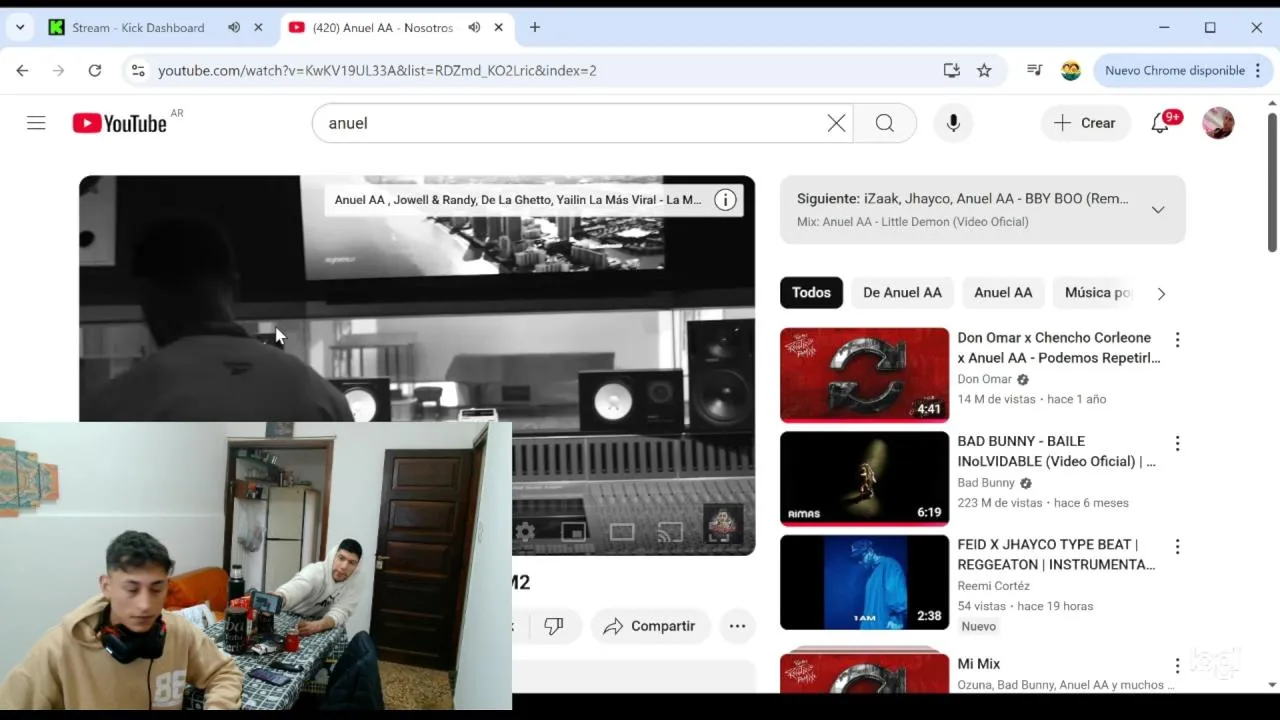
Task: Filter by De Anuel AA chip
Action: point(902,293)
